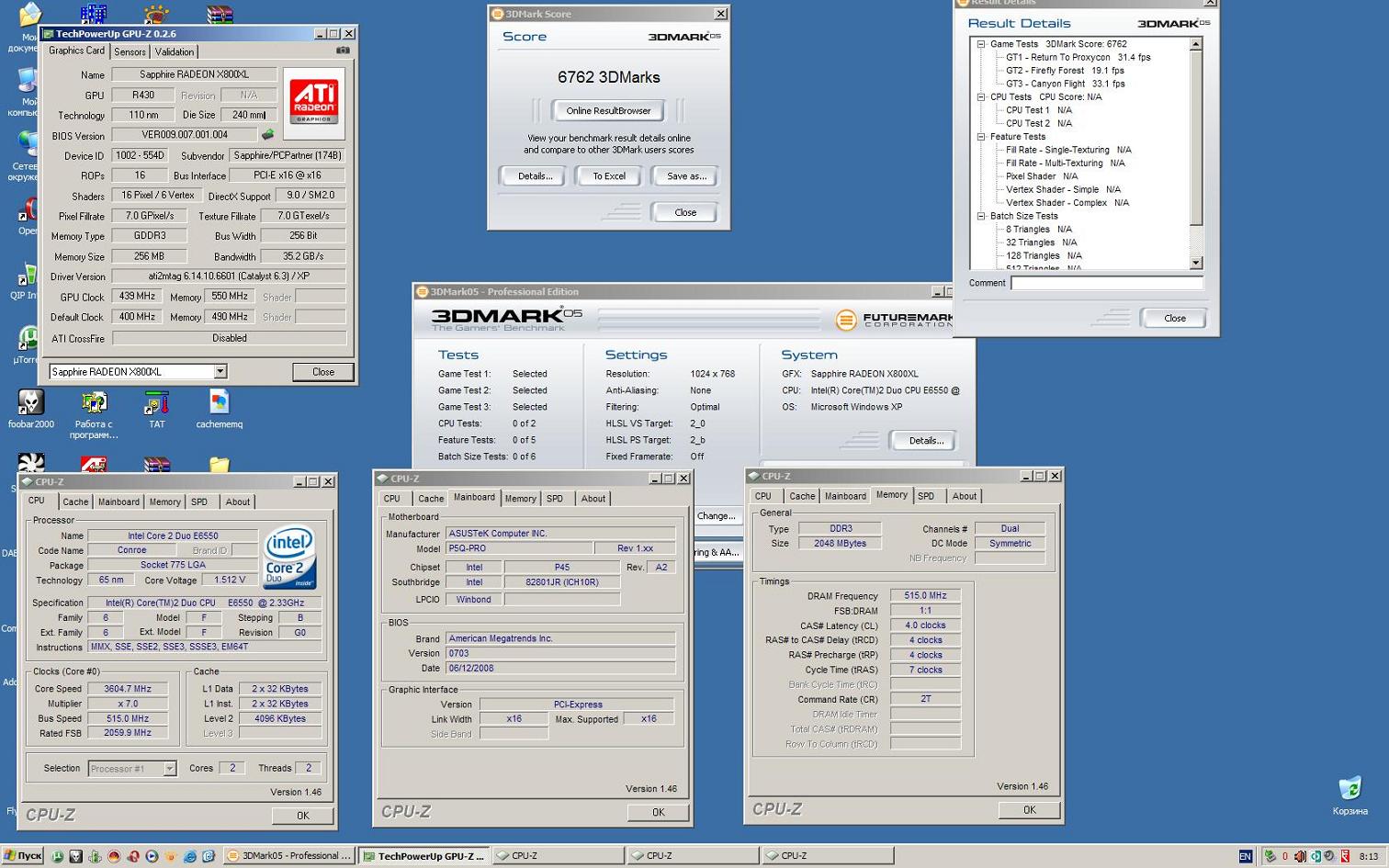Click Result Details scrollbar up arrow
The width and height of the screenshot is (1389, 868).
pos(1196,44)
